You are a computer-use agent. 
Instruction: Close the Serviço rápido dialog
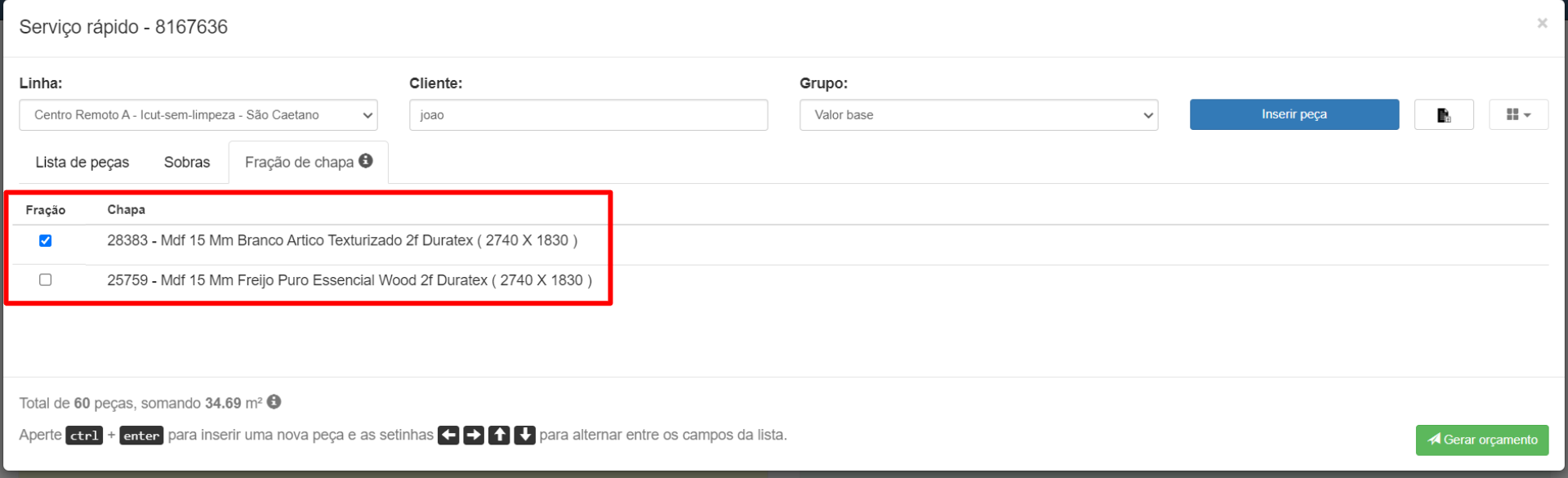coord(1542,23)
